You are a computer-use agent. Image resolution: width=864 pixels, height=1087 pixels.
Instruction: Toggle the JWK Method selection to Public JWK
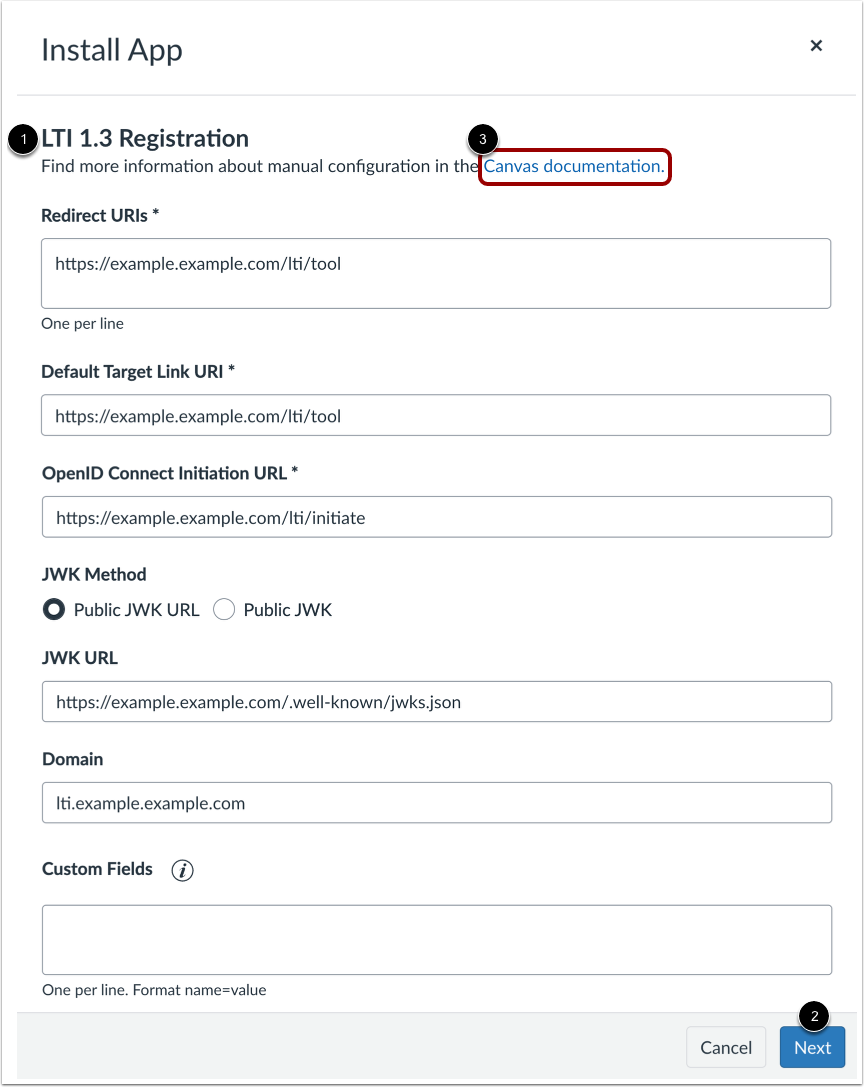[224, 609]
